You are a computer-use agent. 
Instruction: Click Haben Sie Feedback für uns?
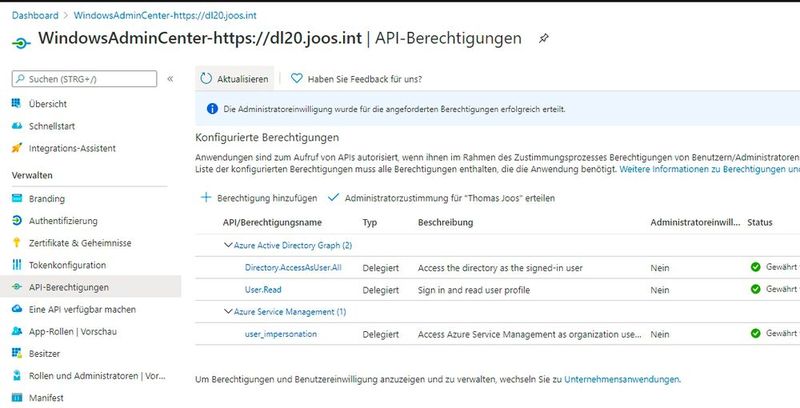click(x=357, y=79)
